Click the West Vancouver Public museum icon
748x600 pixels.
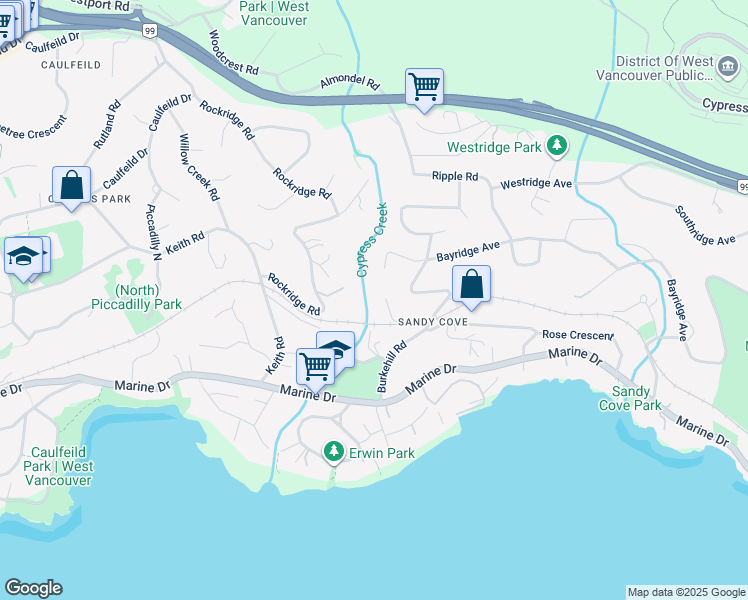coord(728,67)
